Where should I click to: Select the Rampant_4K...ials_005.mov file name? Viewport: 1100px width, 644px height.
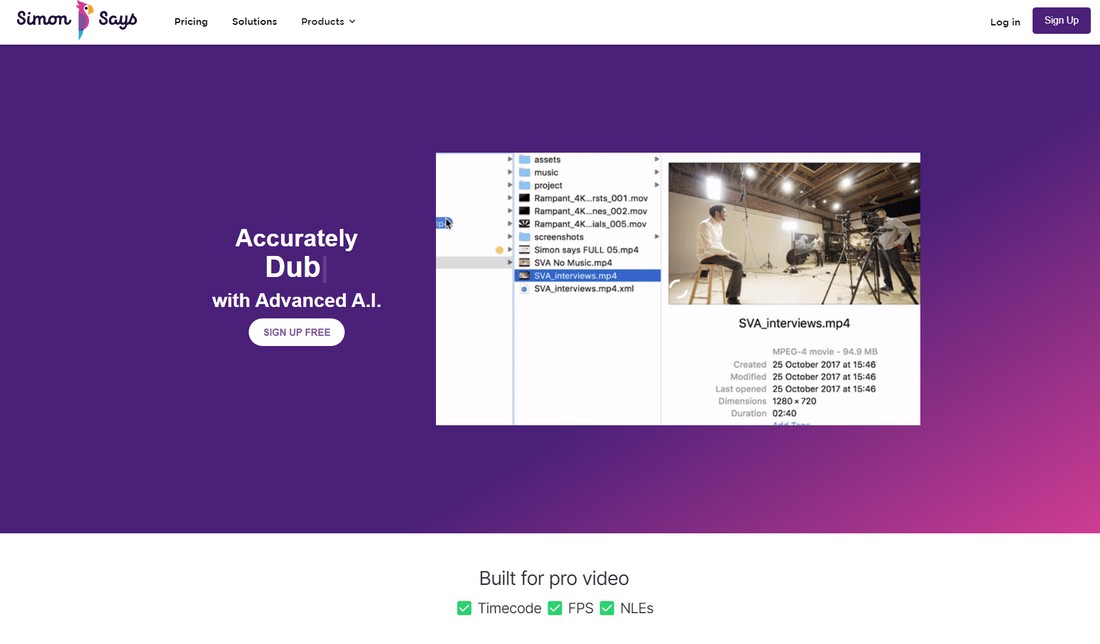(590, 224)
